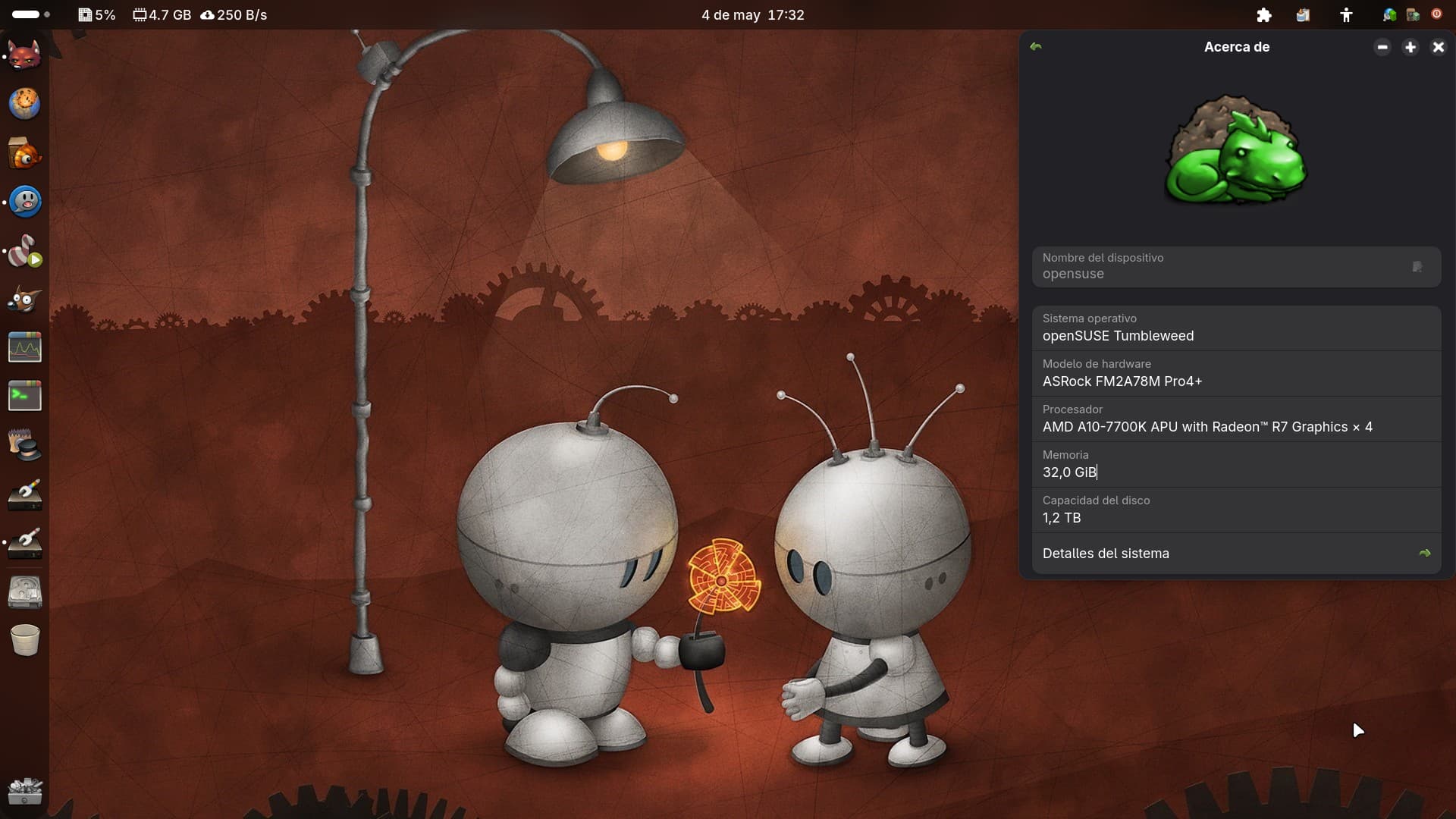Open the cookie globe browser dock icon
The width and height of the screenshot is (1456, 819).
24,103
